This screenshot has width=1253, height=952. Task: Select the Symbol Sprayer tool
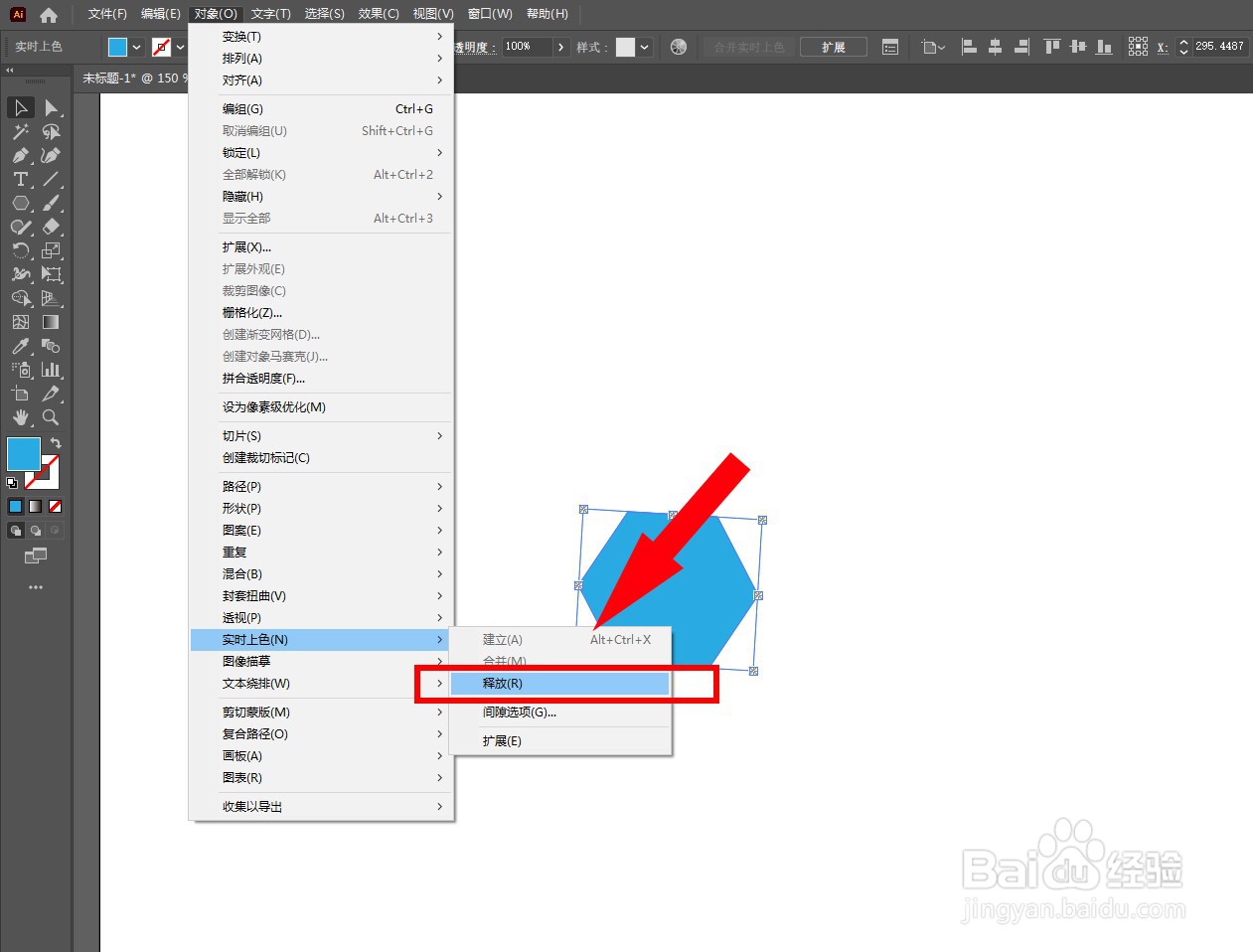[20, 370]
